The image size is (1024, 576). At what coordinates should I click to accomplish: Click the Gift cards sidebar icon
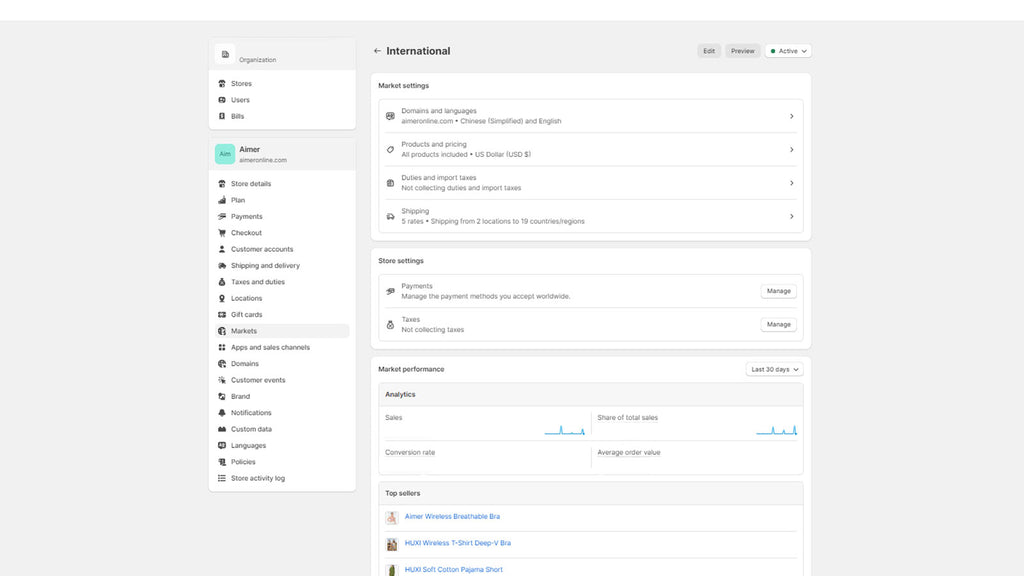pos(222,315)
